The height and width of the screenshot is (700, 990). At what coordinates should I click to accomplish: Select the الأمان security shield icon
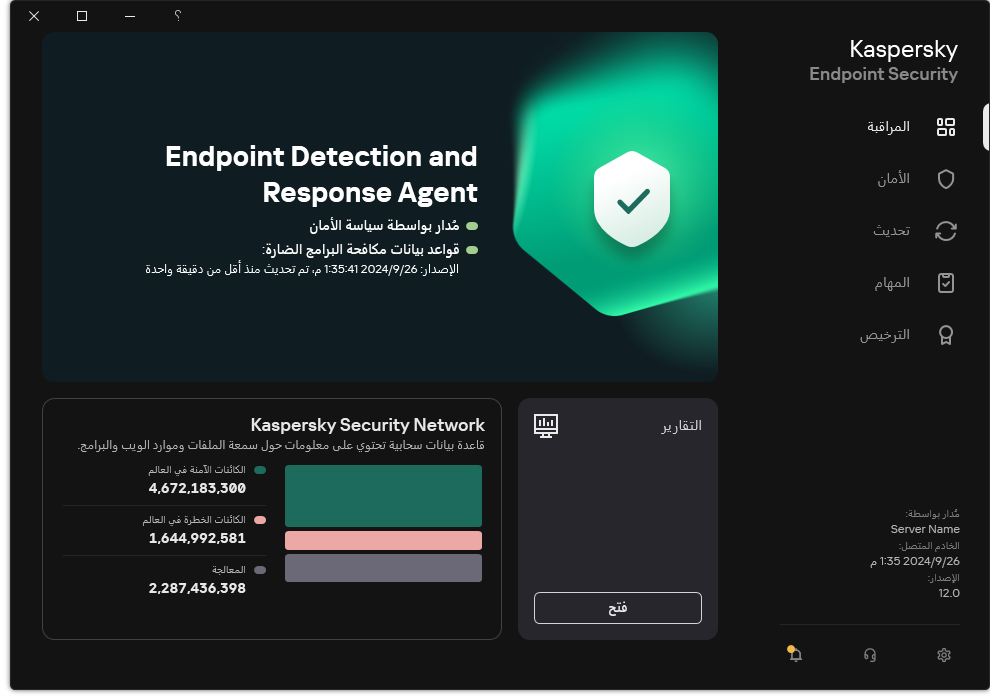coord(946,179)
